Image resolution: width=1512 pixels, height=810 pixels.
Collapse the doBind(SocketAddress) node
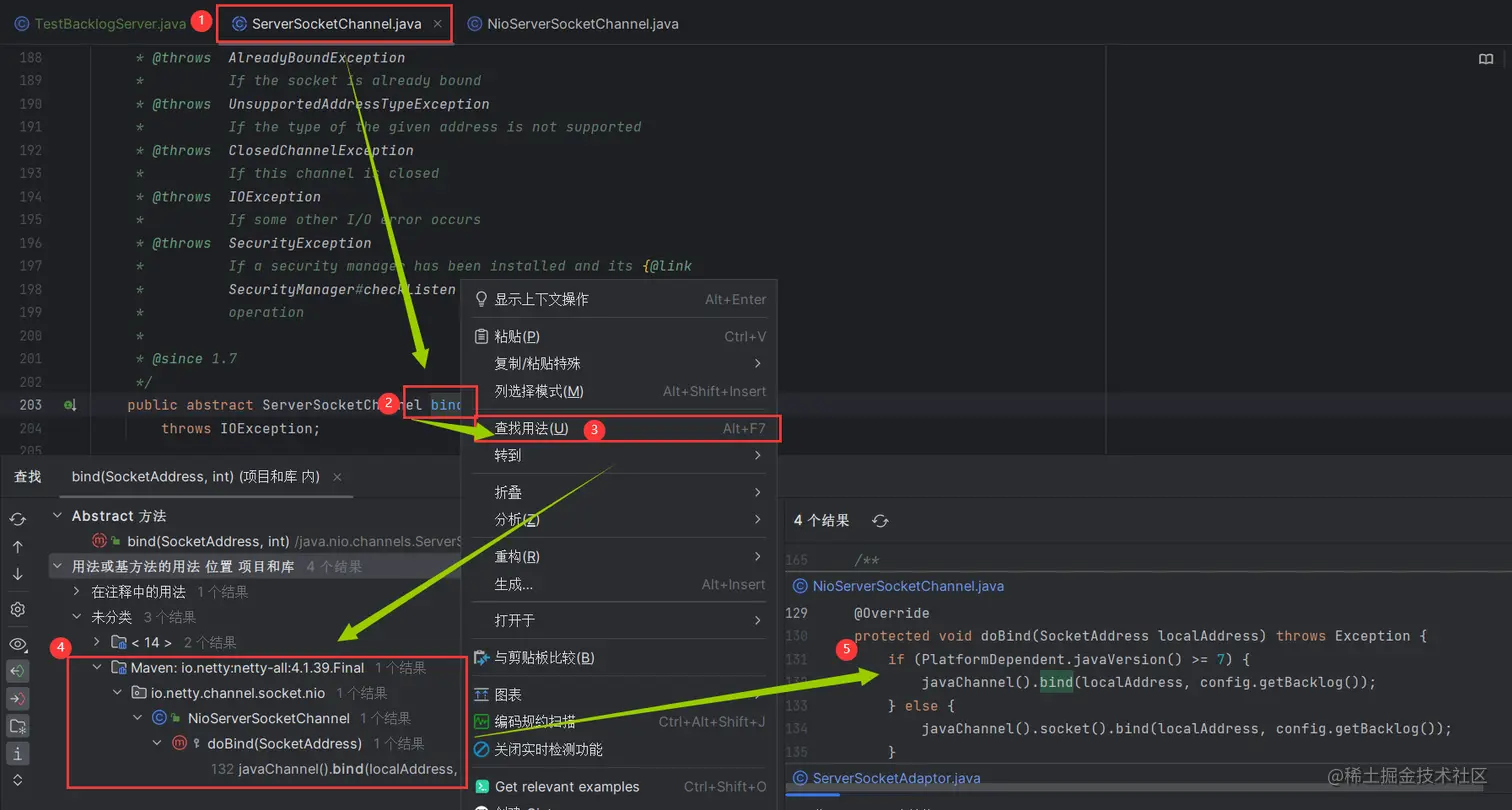coord(157,743)
